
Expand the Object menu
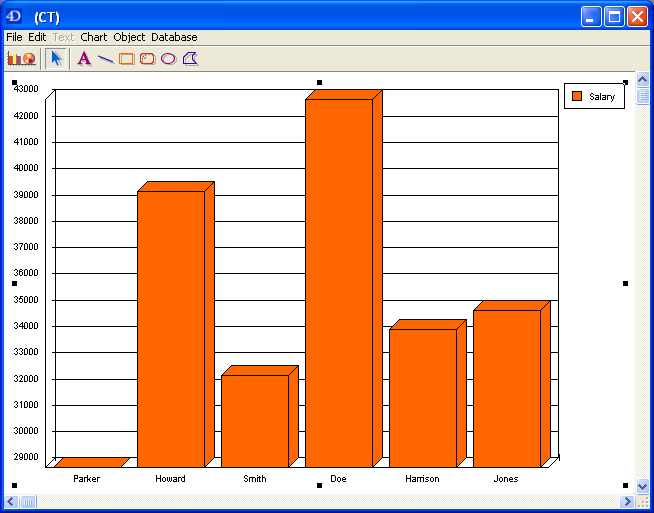[129, 37]
